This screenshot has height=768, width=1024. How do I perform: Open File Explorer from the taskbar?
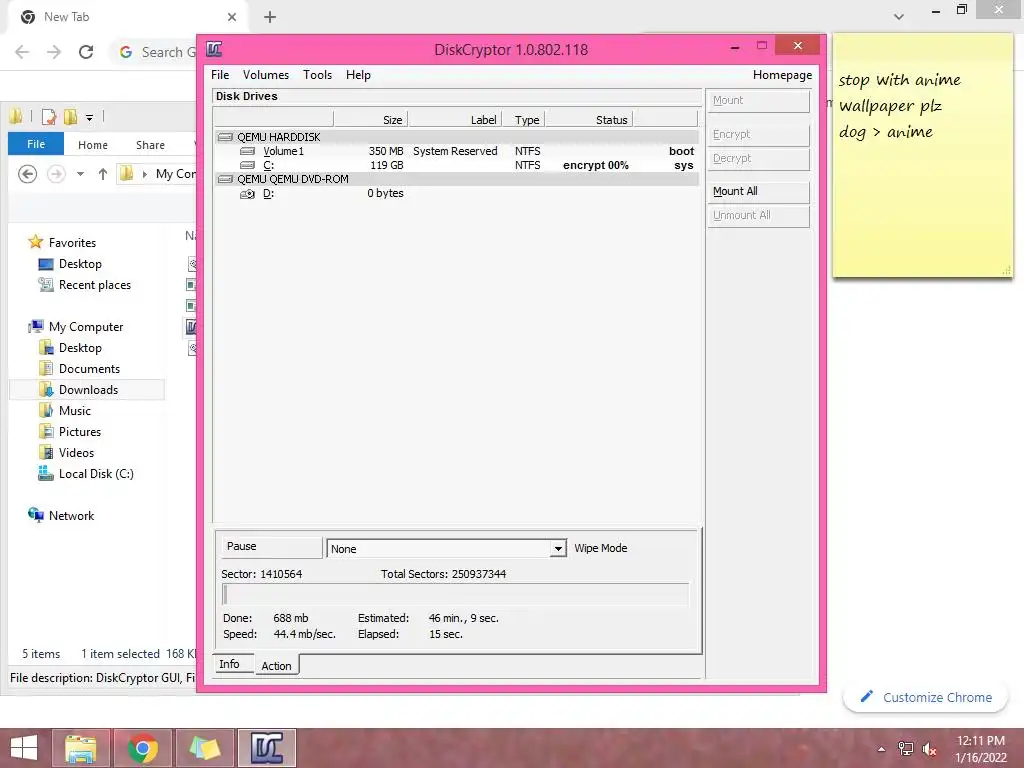(x=81, y=748)
